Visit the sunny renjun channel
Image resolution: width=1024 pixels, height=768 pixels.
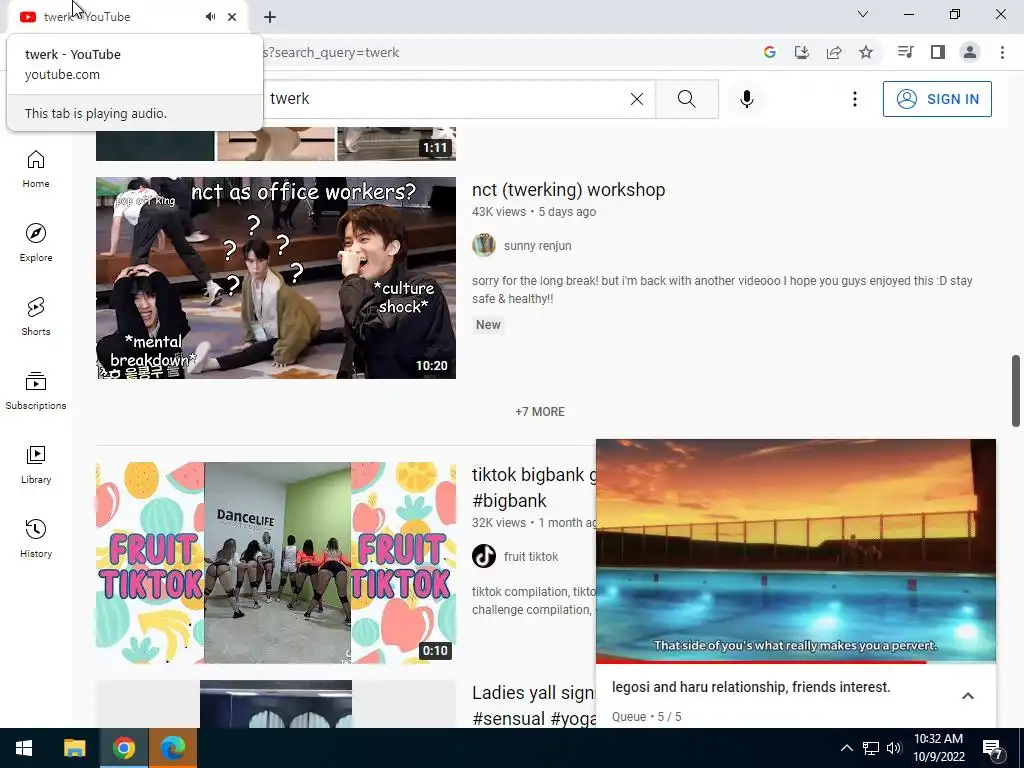(x=537, y=246)
